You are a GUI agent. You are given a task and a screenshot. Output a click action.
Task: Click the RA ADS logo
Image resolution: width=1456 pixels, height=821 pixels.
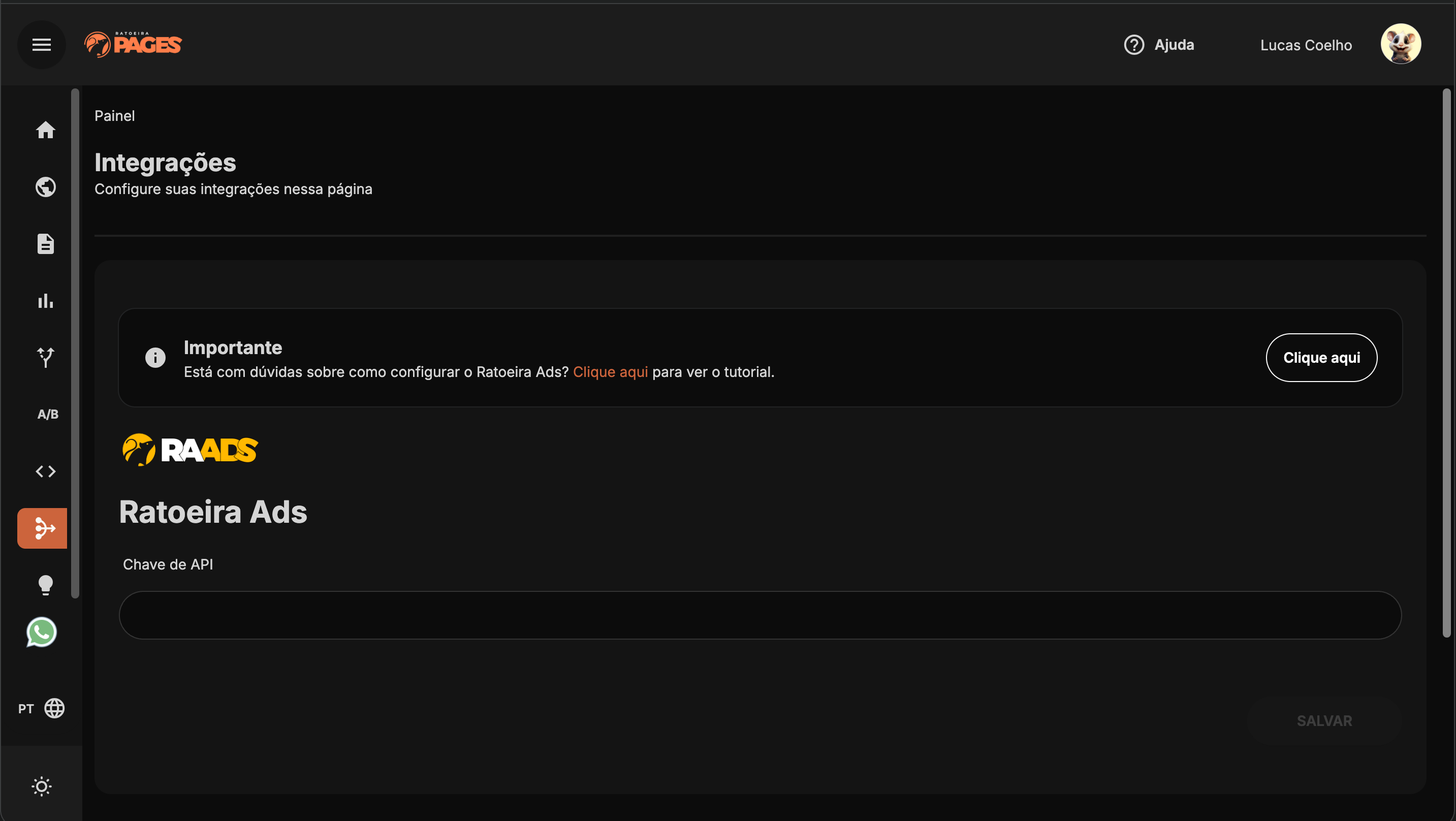point(191,450)
